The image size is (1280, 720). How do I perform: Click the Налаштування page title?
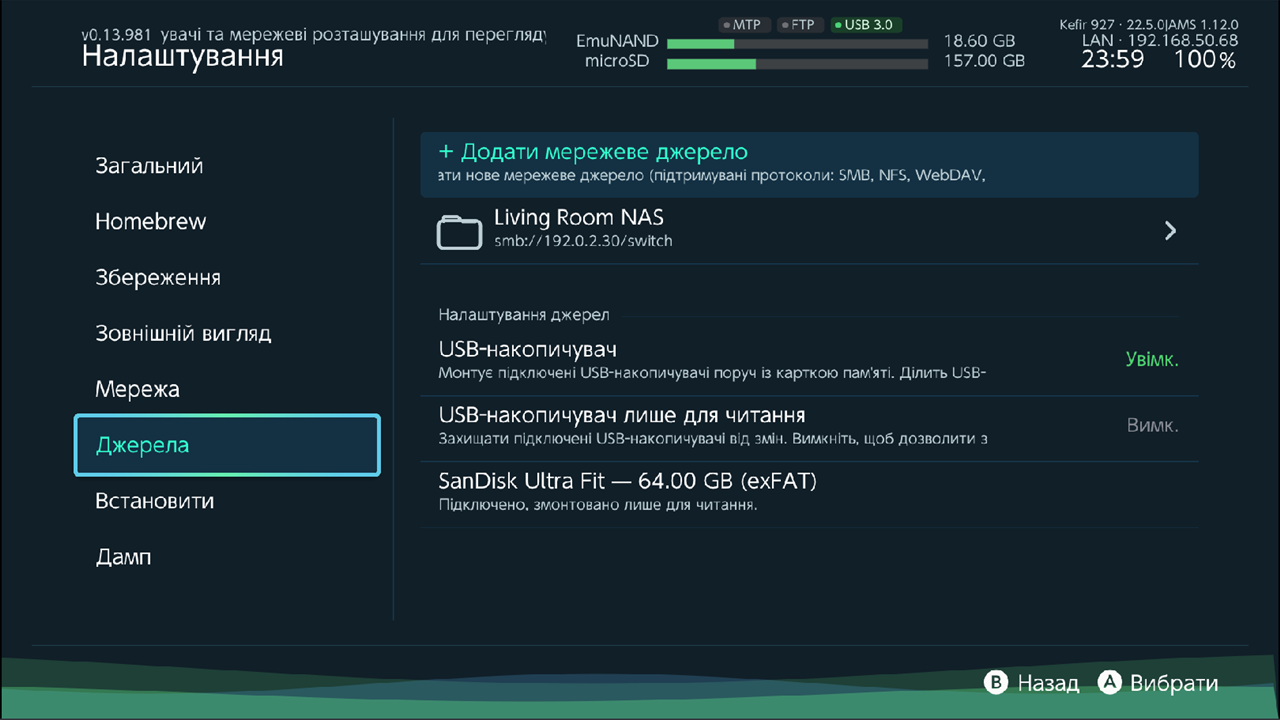(182, 57)
